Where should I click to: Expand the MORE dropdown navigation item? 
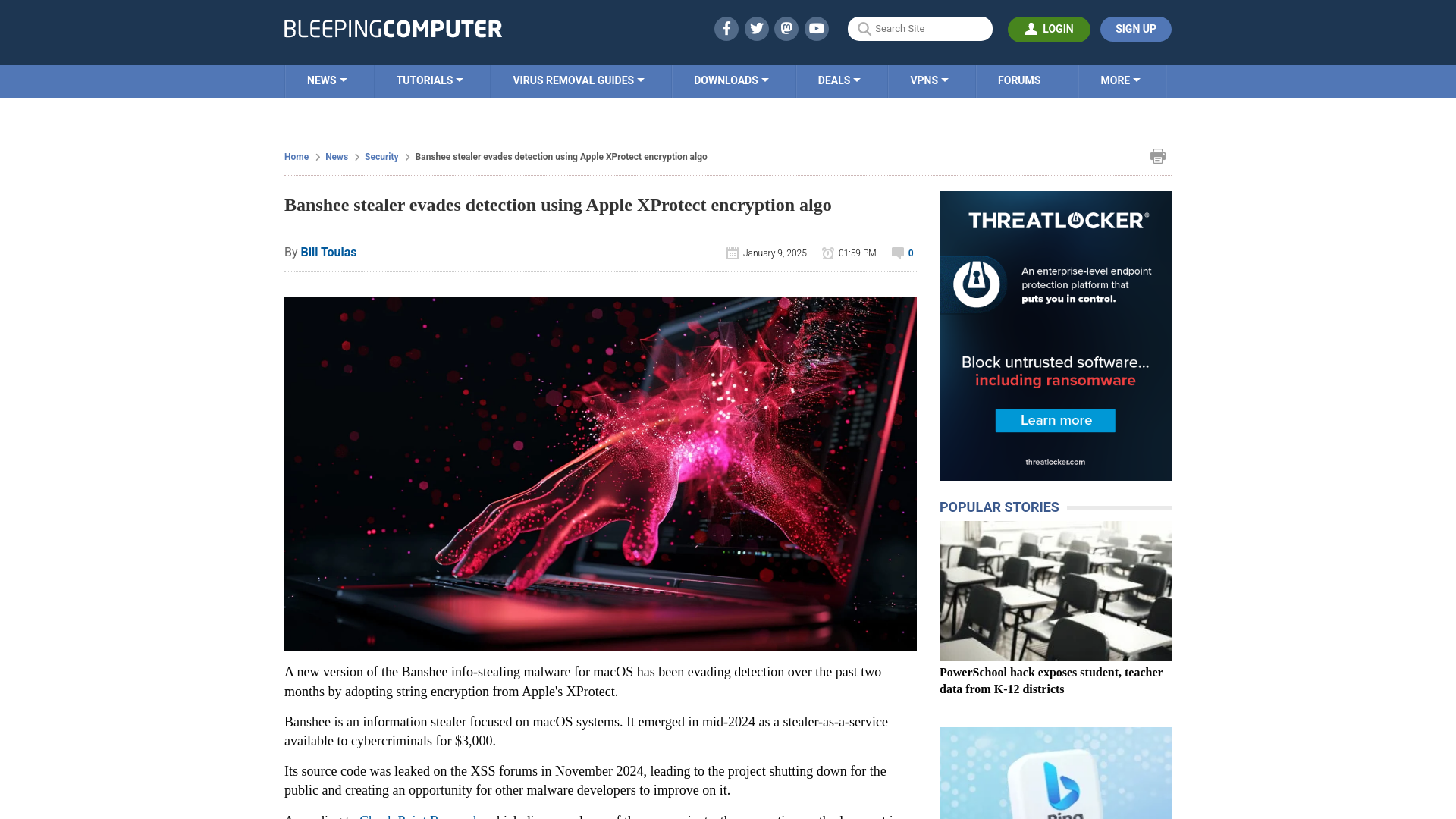[x=1120, y=80]
